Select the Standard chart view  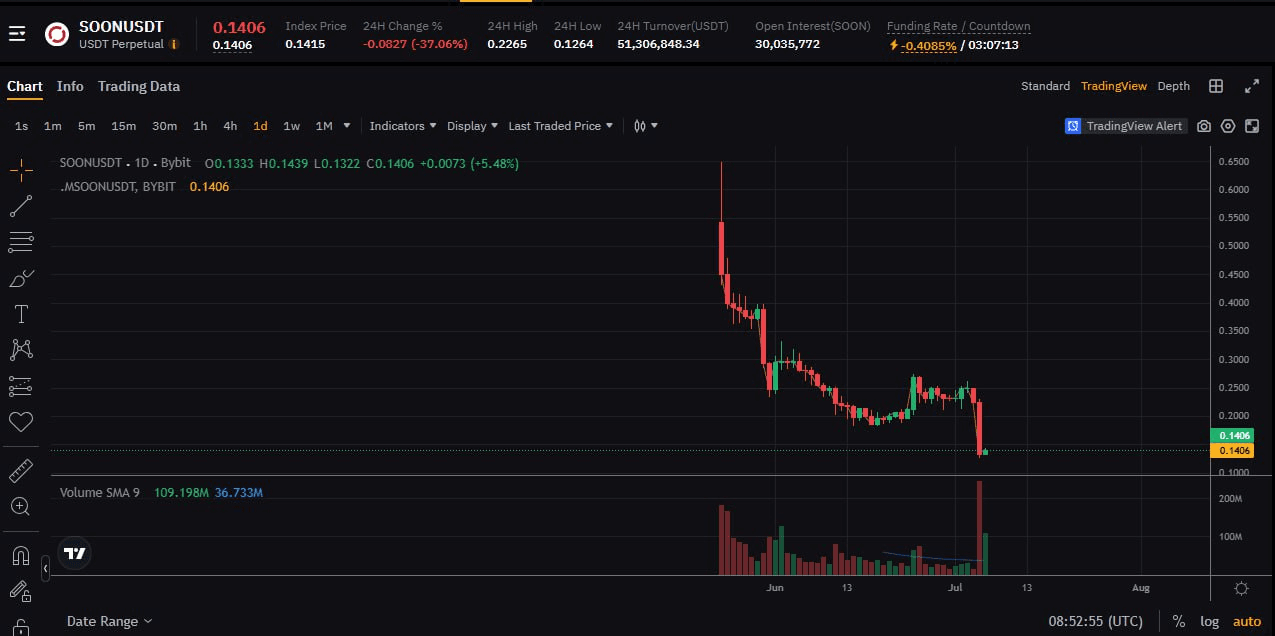pyautogui.click(x=1045, y=86)
